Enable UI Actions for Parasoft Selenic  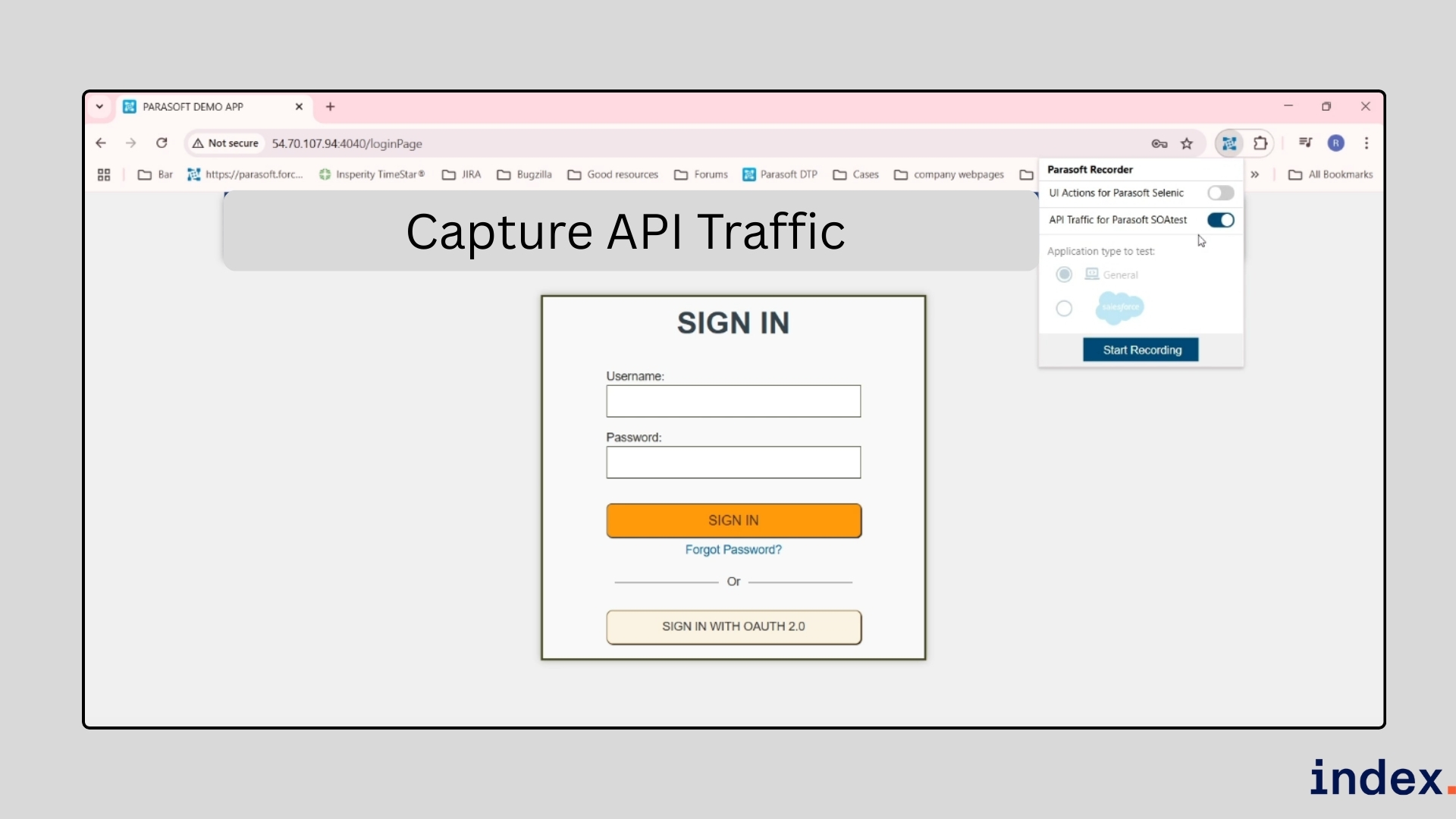click(1220, 193)
